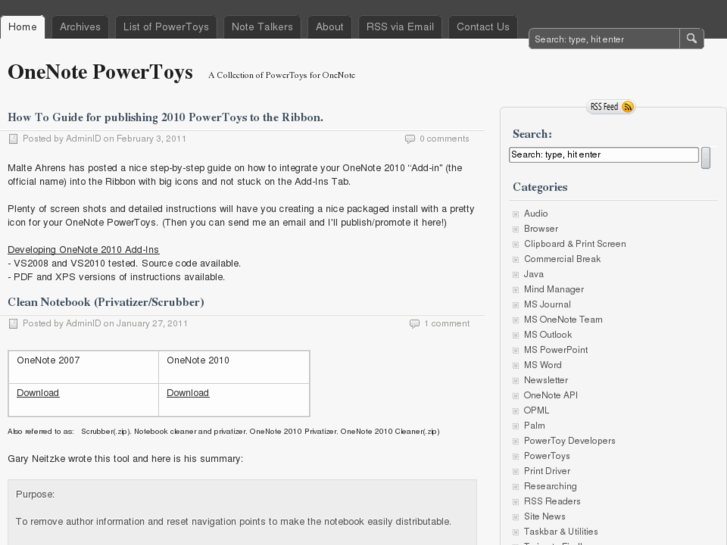Screen dimensions: 727x545
Task: Open Taskbar & Utilities category
Action: (x=561, y=532)
